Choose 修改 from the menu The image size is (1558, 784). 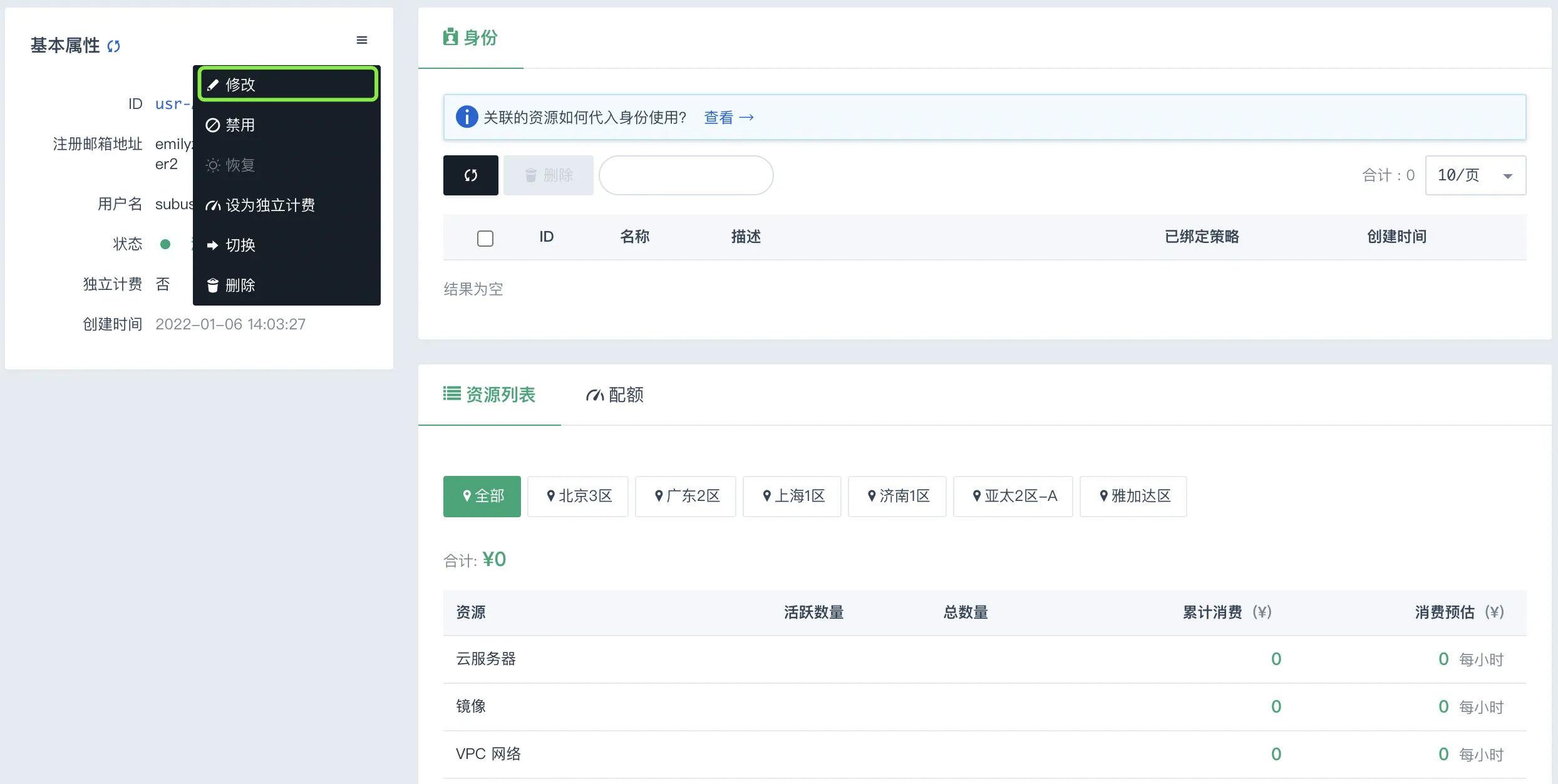pos(287,85)
